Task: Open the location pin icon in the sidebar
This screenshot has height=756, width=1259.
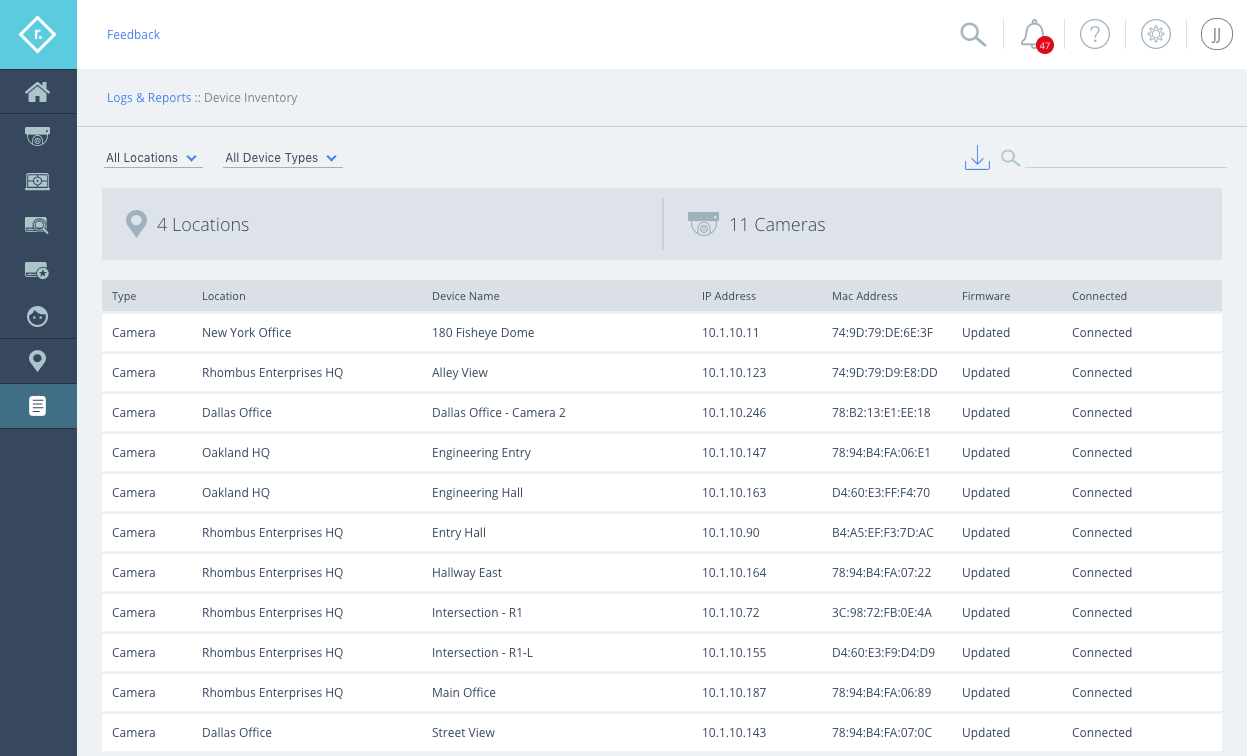Action: pos(38,361)
